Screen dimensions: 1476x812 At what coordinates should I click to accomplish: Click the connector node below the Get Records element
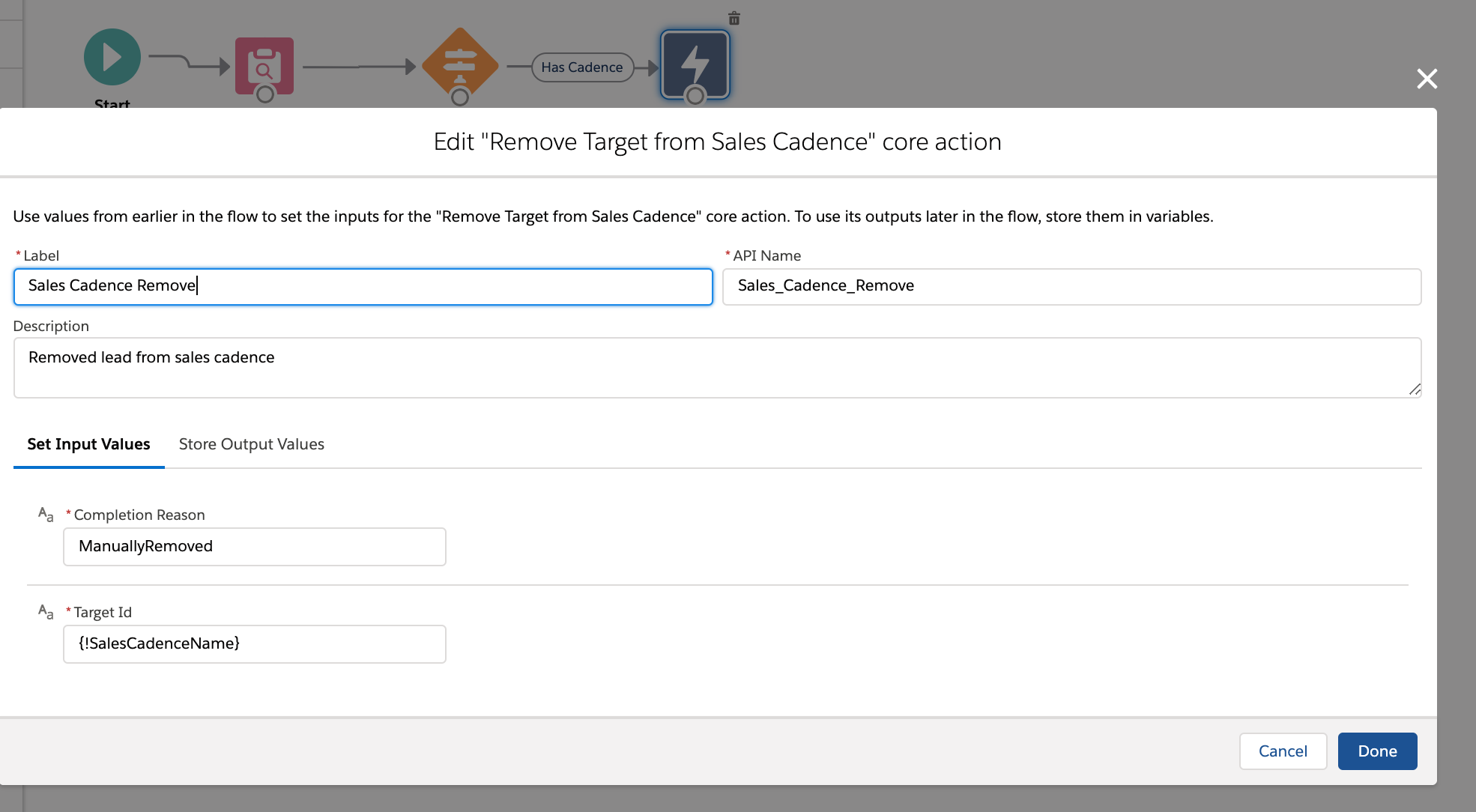click(x=264, y=94)
